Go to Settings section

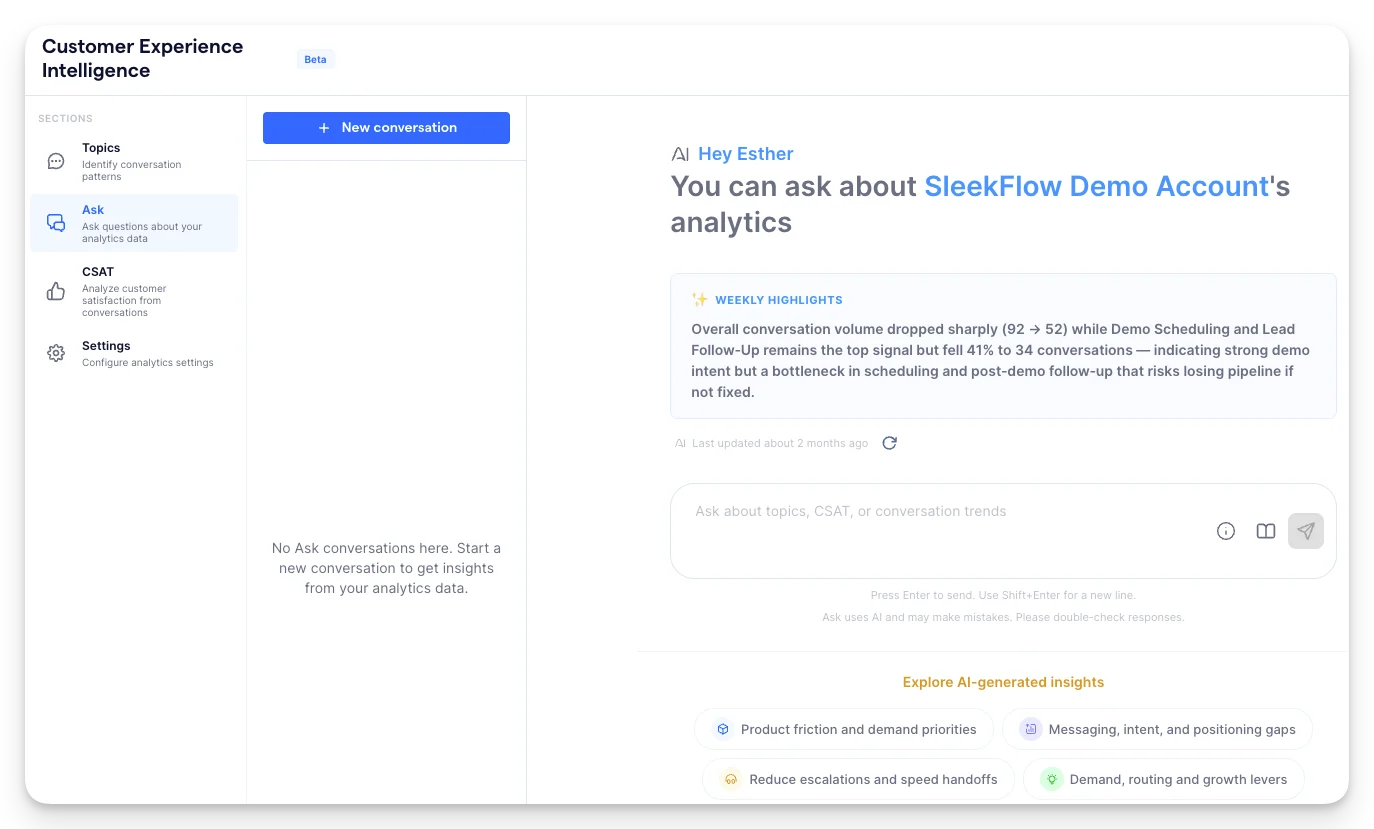click(x=134, y=353)
